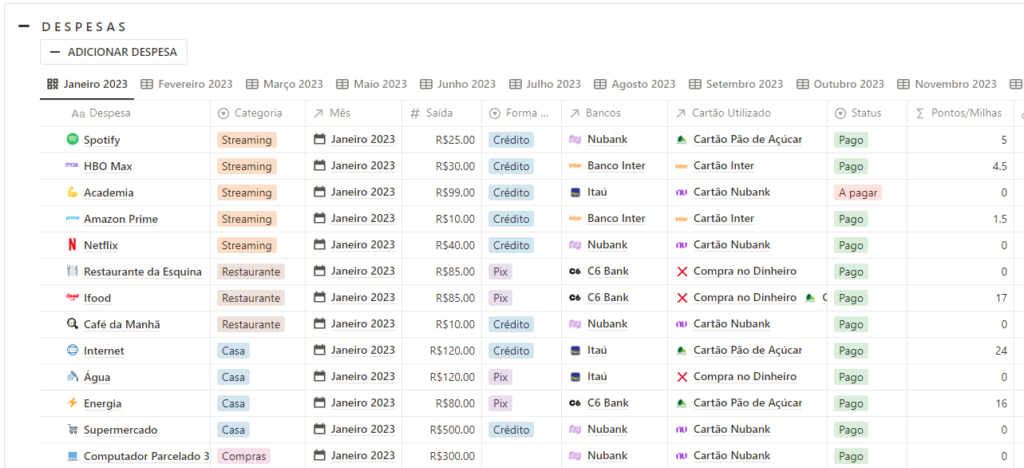The image size is (1024, 468).
Task: Click the Academia flexed arm icon
Action: coord(72,193)
